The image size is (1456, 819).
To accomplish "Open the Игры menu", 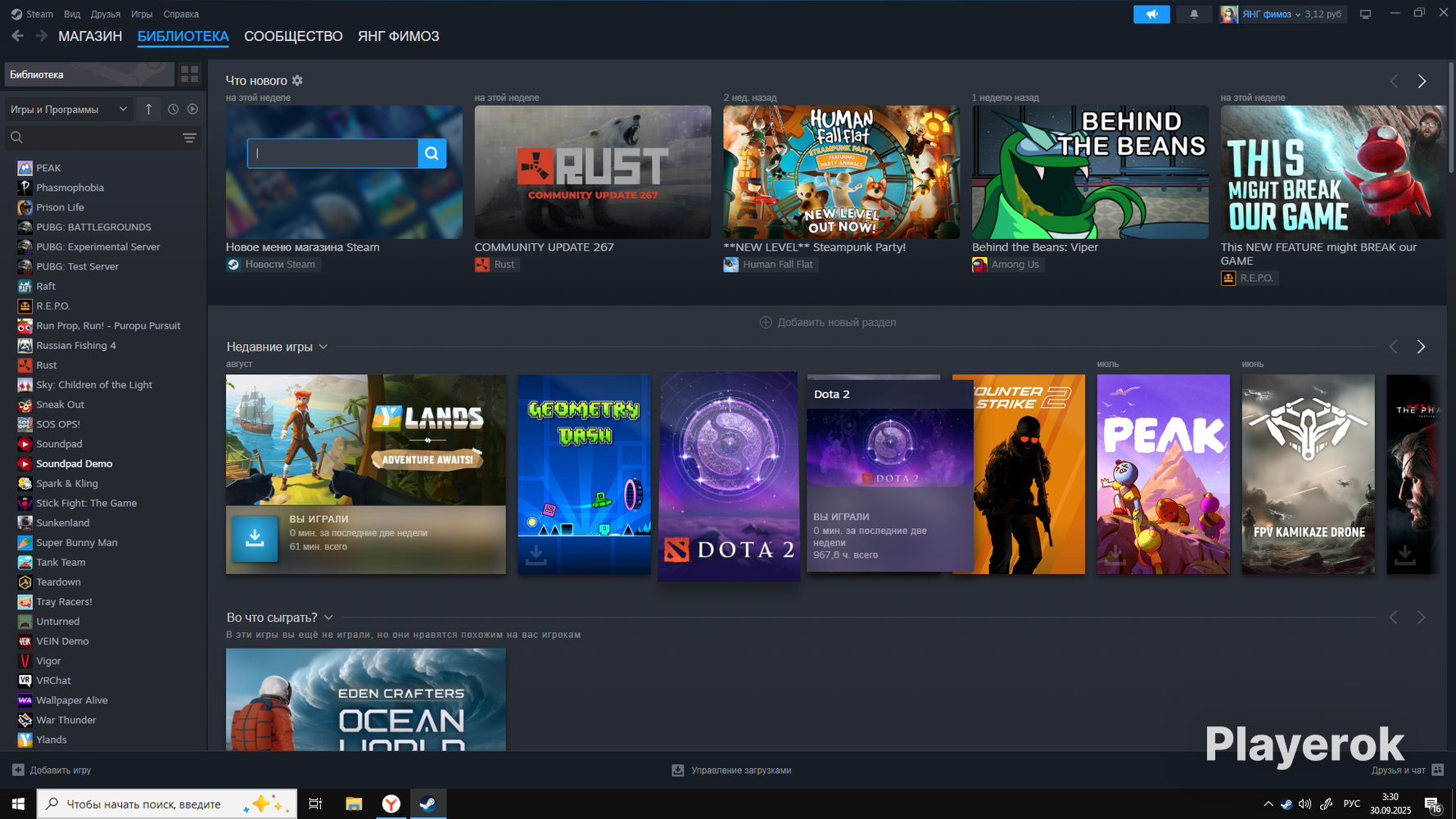I will pyautogui.click(x=142, y=14).
